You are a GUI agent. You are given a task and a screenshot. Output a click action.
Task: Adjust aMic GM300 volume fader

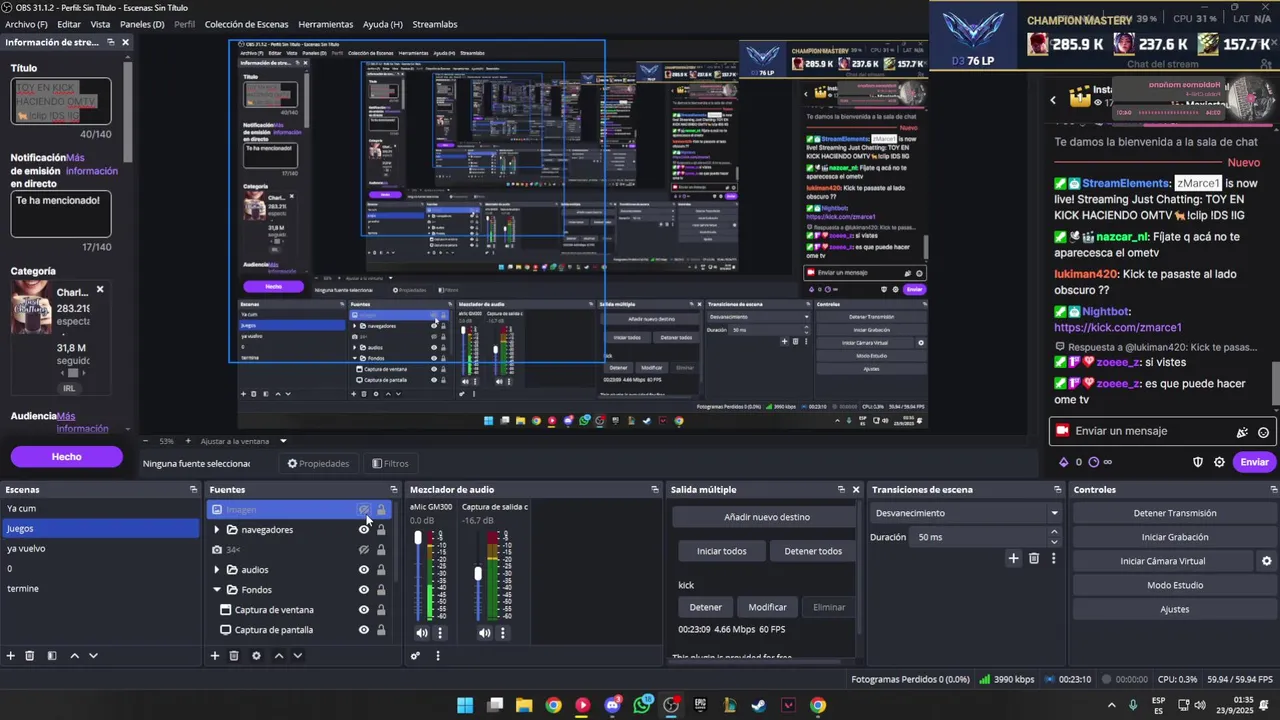pos(418,538)
